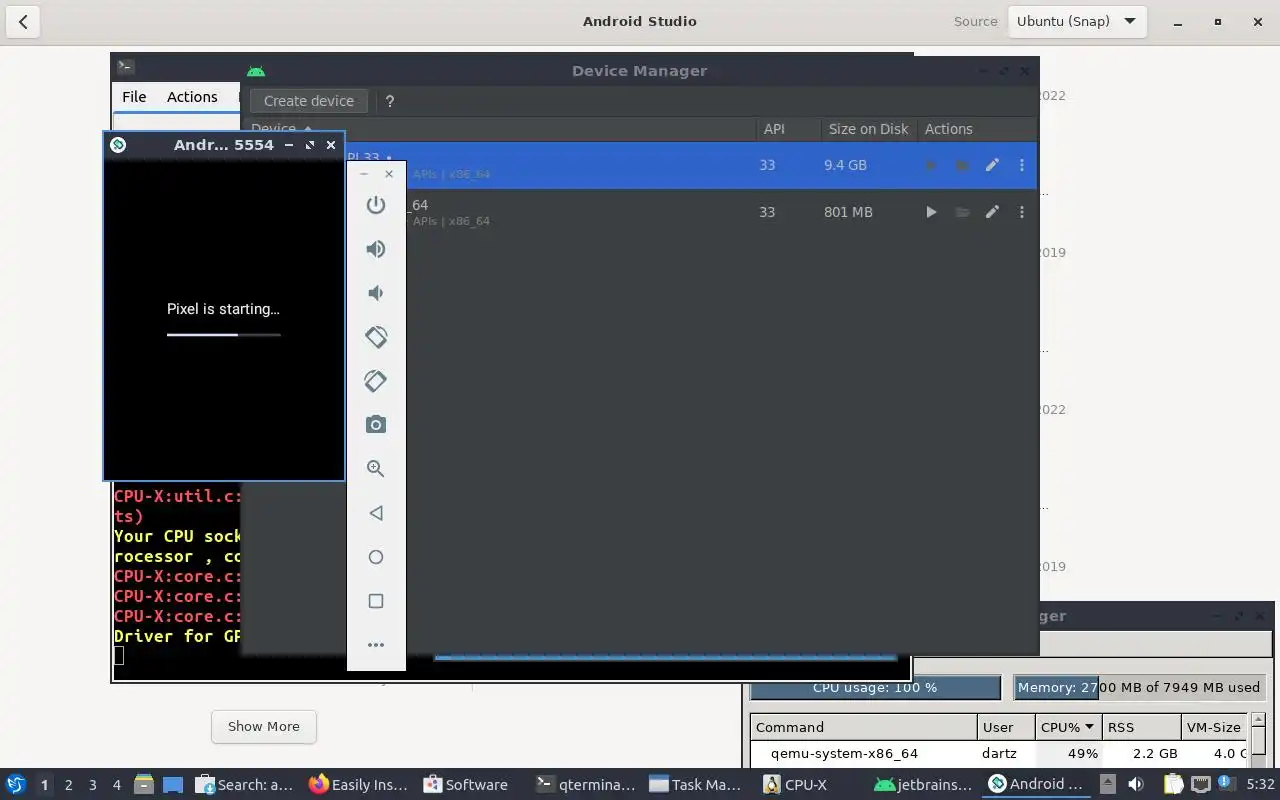
Task: Switch to workspace 4 in the taskbar
Action: (x=116, y=785)
